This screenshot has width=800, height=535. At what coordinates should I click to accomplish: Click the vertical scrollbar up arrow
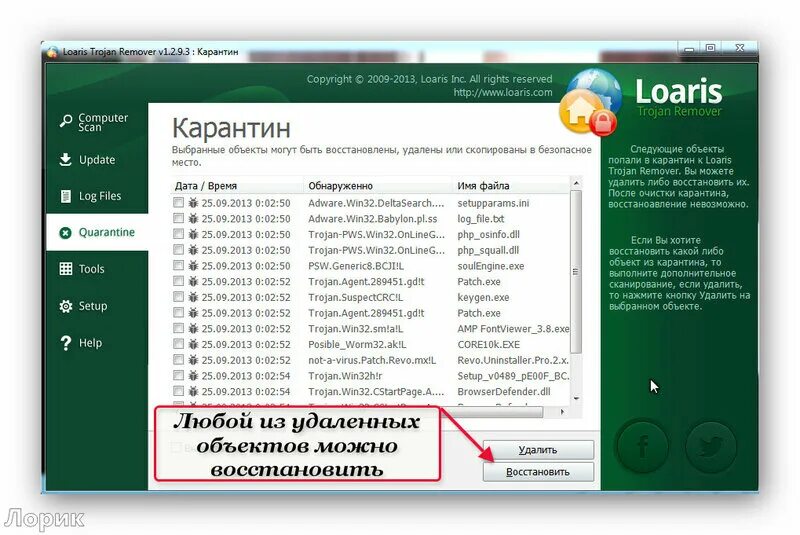point(576,183)
